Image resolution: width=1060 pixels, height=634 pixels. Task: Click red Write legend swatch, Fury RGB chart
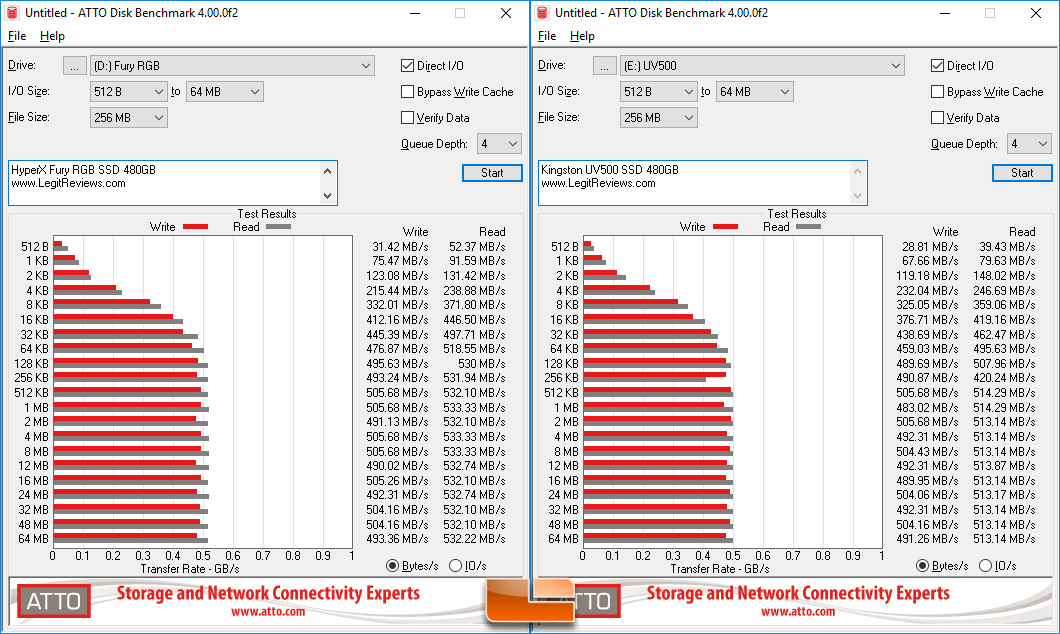(195, 226)
